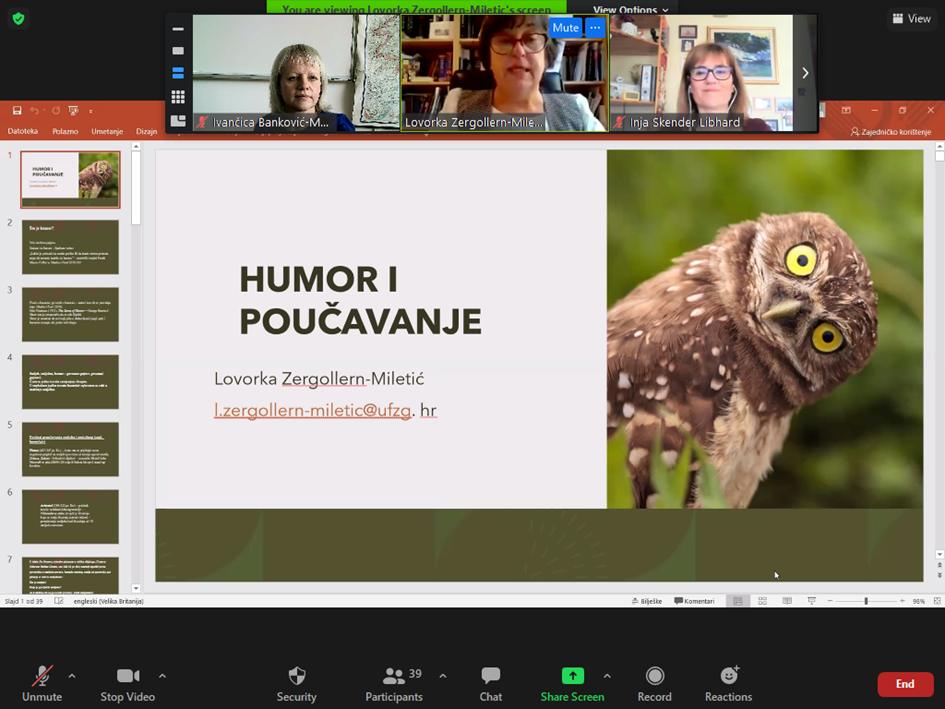Screen dimensions: 945x709
Task: Switch the video panel to grid view
Action: click(178, 96)
